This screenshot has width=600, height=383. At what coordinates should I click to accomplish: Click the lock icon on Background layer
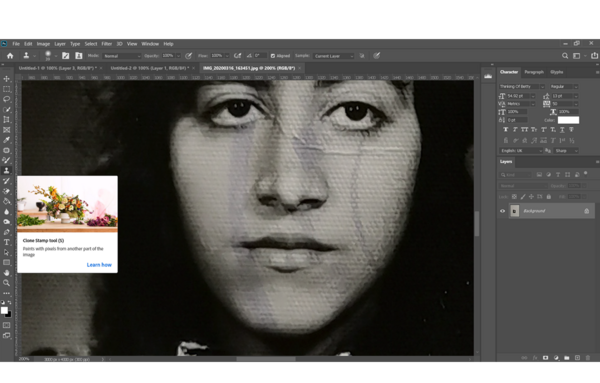click(587, 211)
